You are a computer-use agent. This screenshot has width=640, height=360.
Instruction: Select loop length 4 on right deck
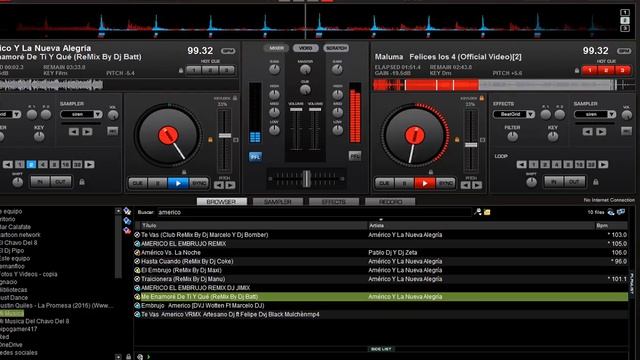click(x=556, y=164)
